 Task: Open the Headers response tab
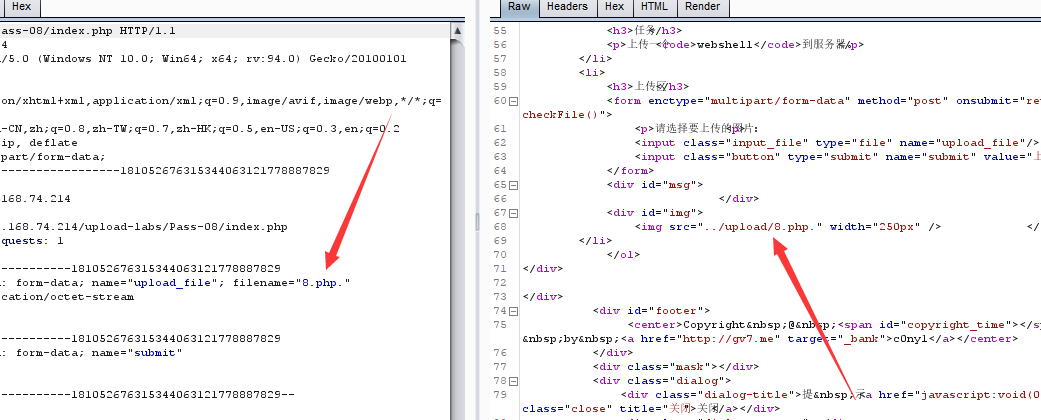(567, 7)
